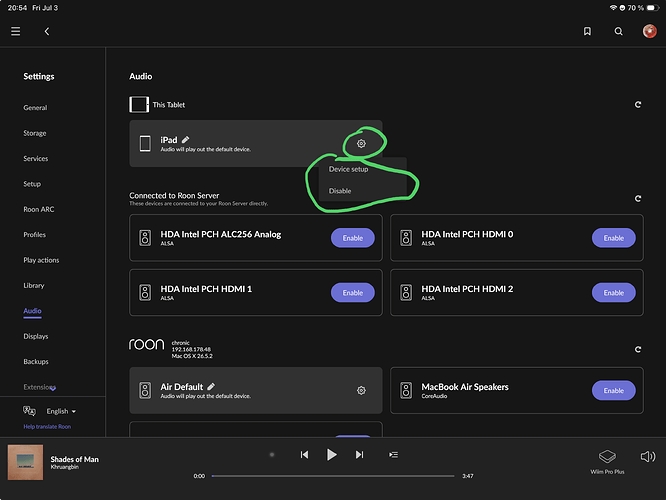Open Displays settings section
This screenshot has height=500, width=666.
(x=36, y=336)
